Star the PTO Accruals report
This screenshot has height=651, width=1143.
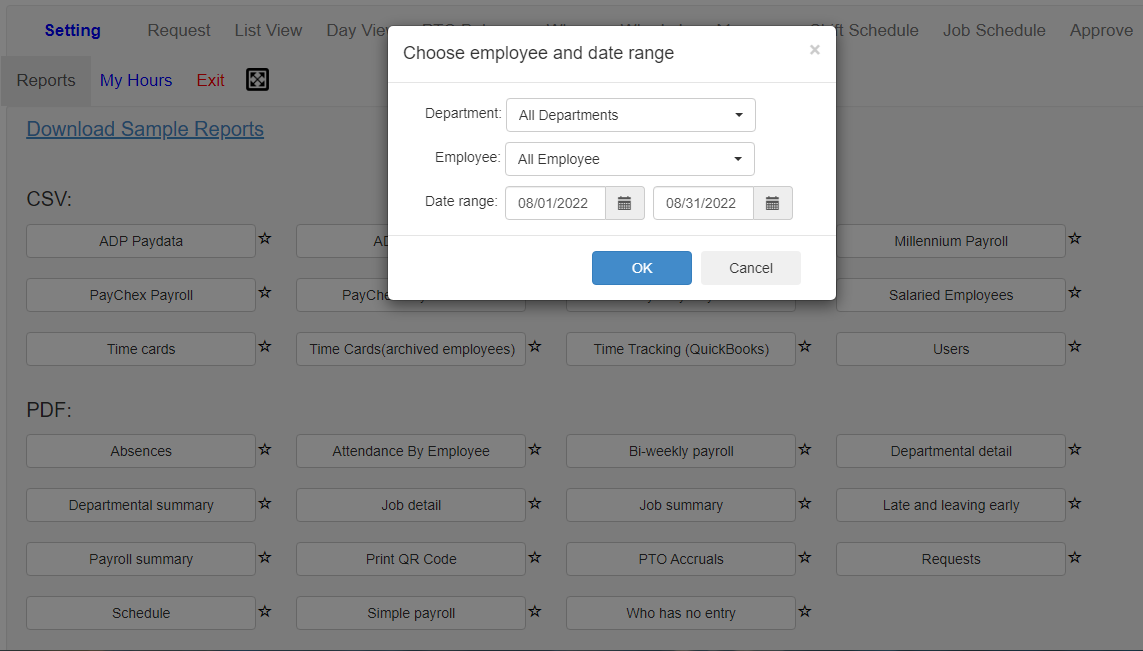[805, 557]
